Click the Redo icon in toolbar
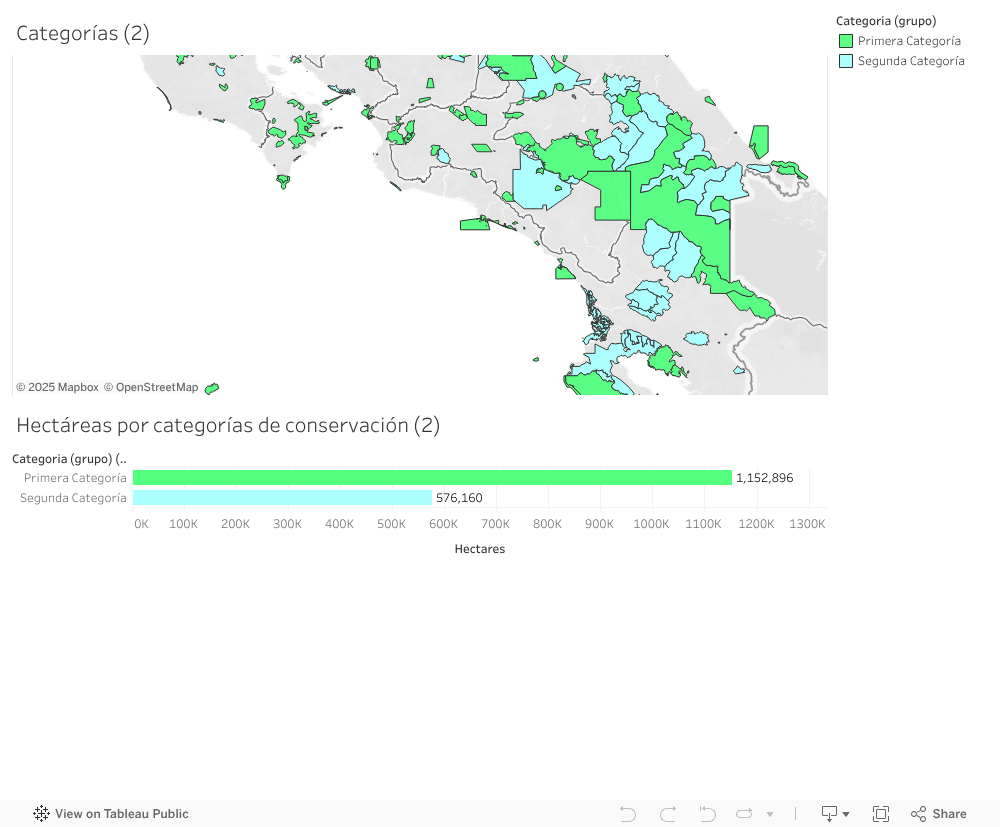 [x=668, y=814]
